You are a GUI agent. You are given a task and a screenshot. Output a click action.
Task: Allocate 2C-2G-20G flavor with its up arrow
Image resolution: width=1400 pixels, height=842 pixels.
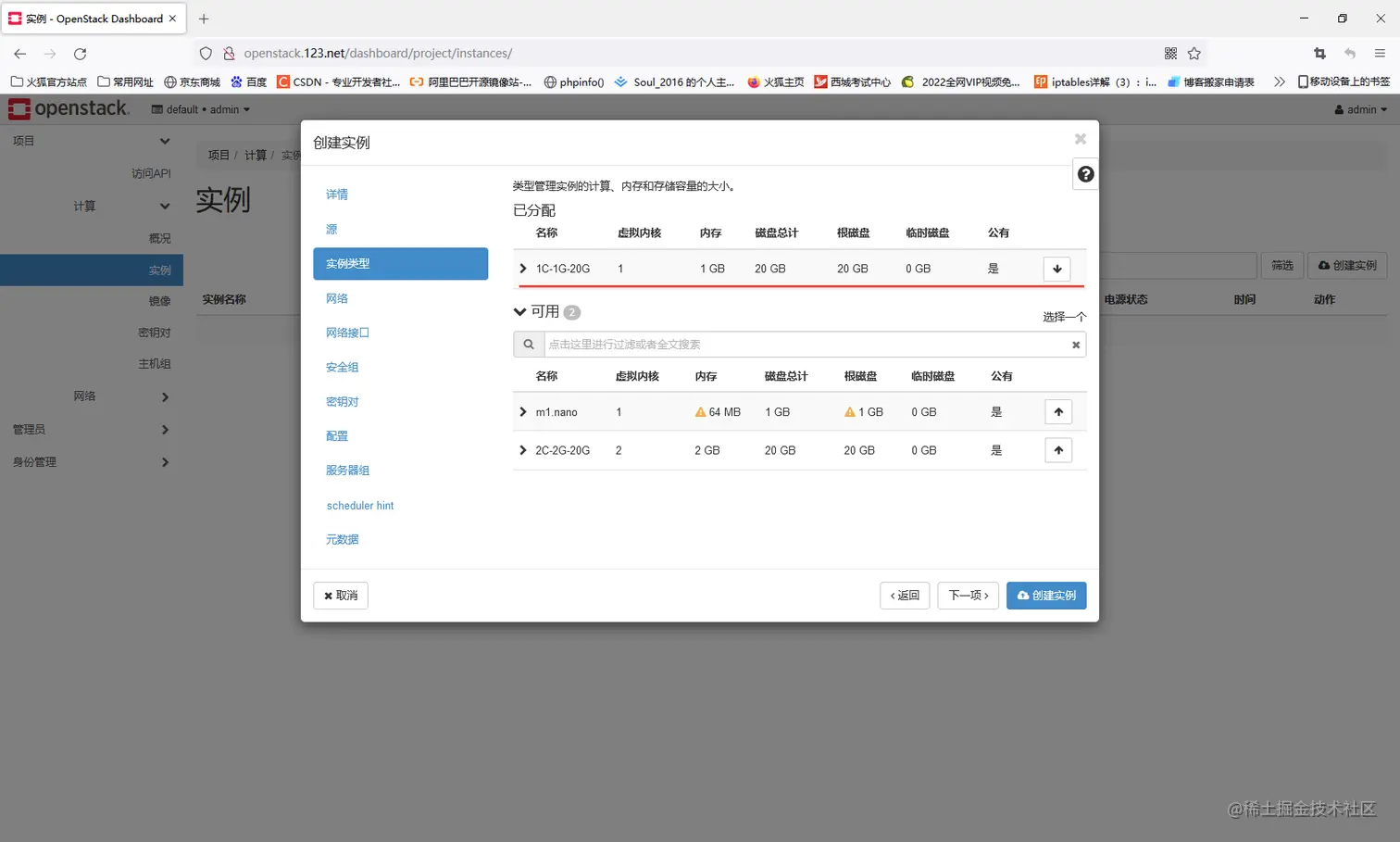click(1058, 450)
